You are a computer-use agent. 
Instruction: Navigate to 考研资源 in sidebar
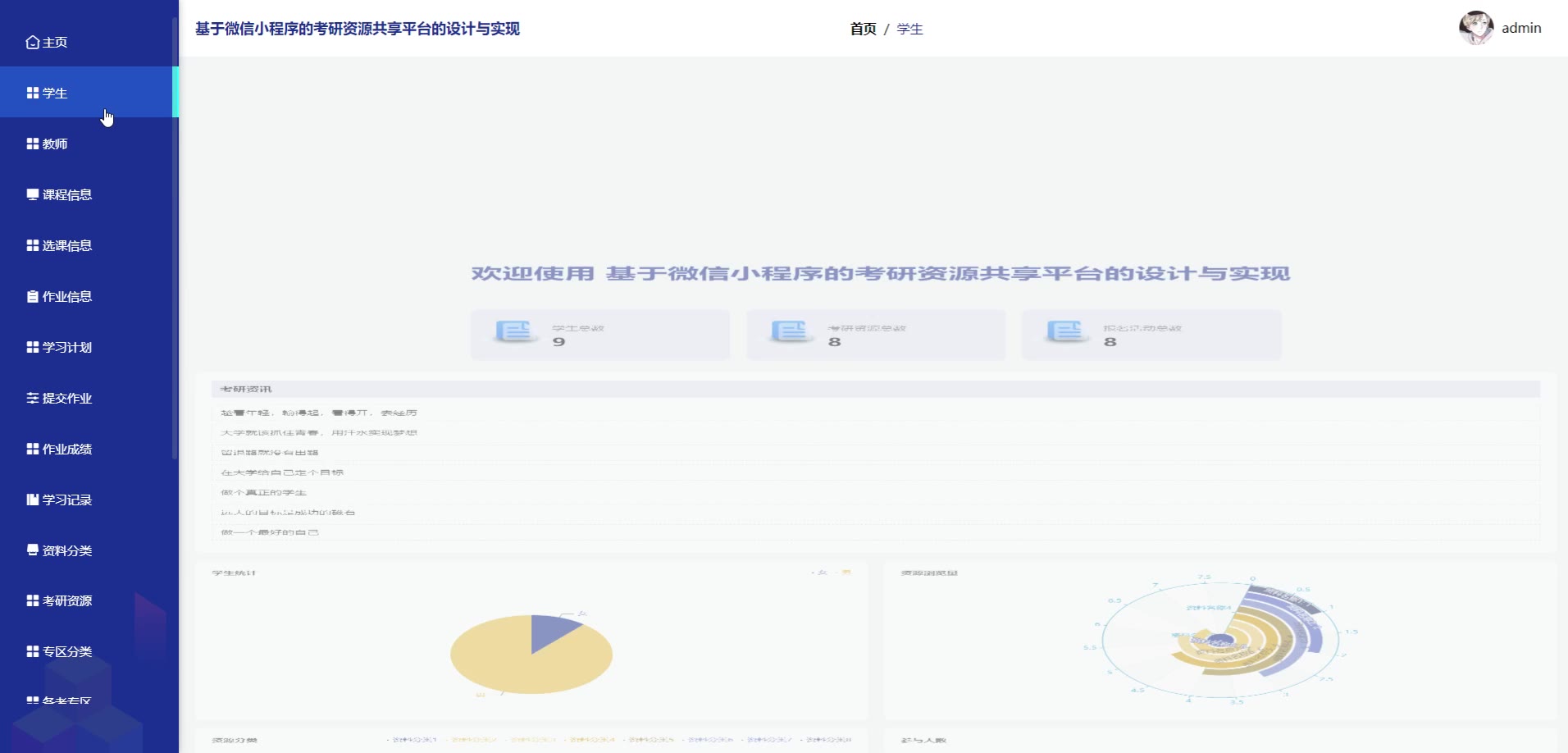click(x=89, y=600)
